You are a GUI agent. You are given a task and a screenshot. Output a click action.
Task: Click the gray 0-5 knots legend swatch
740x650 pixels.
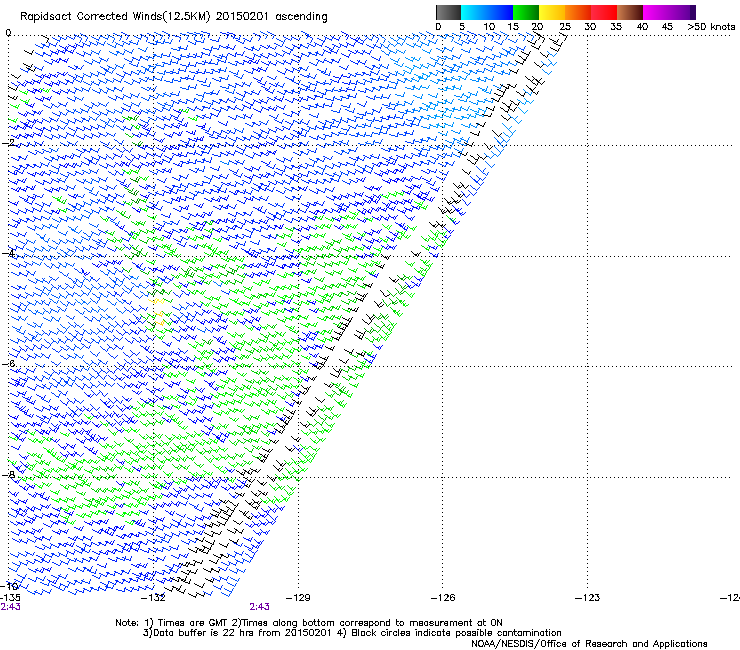(x=448, y=12)
